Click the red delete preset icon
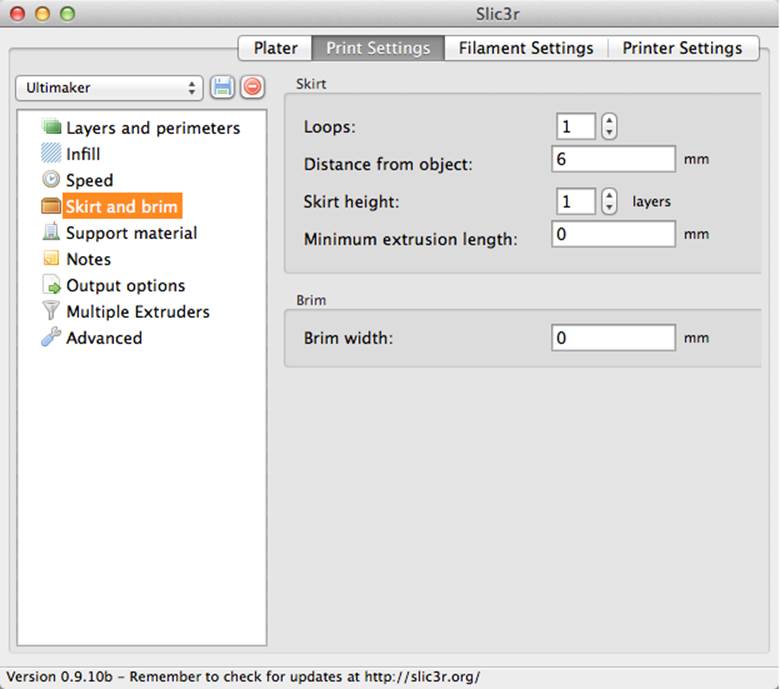Image resolution: width=780 pixels, height=689 pixels. point(253,88)
